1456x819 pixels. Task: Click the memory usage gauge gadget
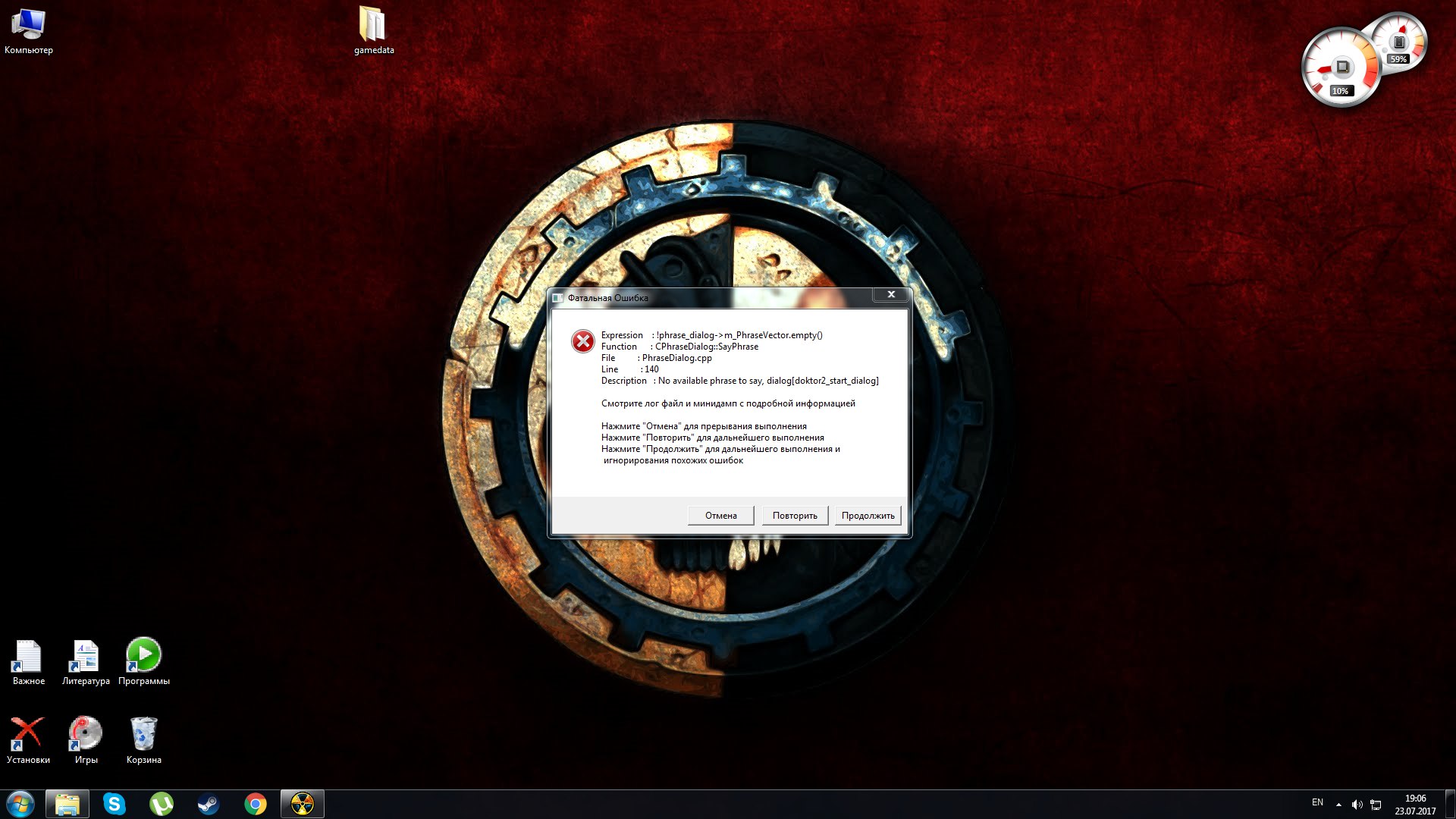(x=1399, y=42)
